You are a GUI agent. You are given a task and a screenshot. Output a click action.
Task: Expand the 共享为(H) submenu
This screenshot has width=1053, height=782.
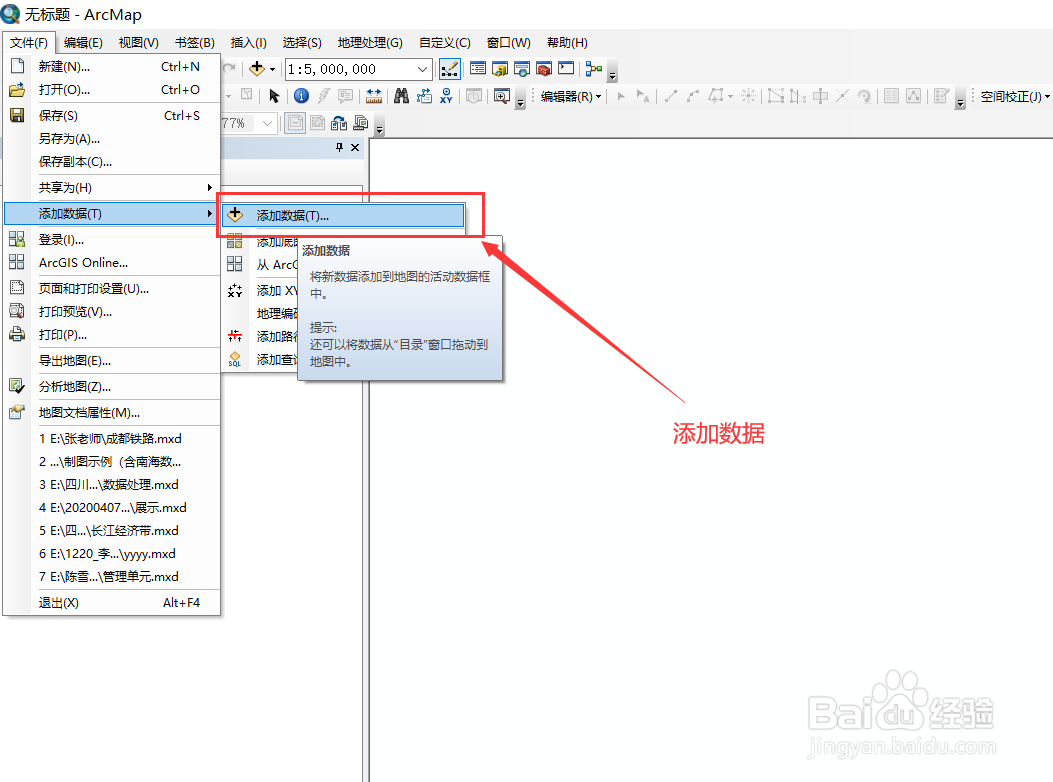(112, 187)
